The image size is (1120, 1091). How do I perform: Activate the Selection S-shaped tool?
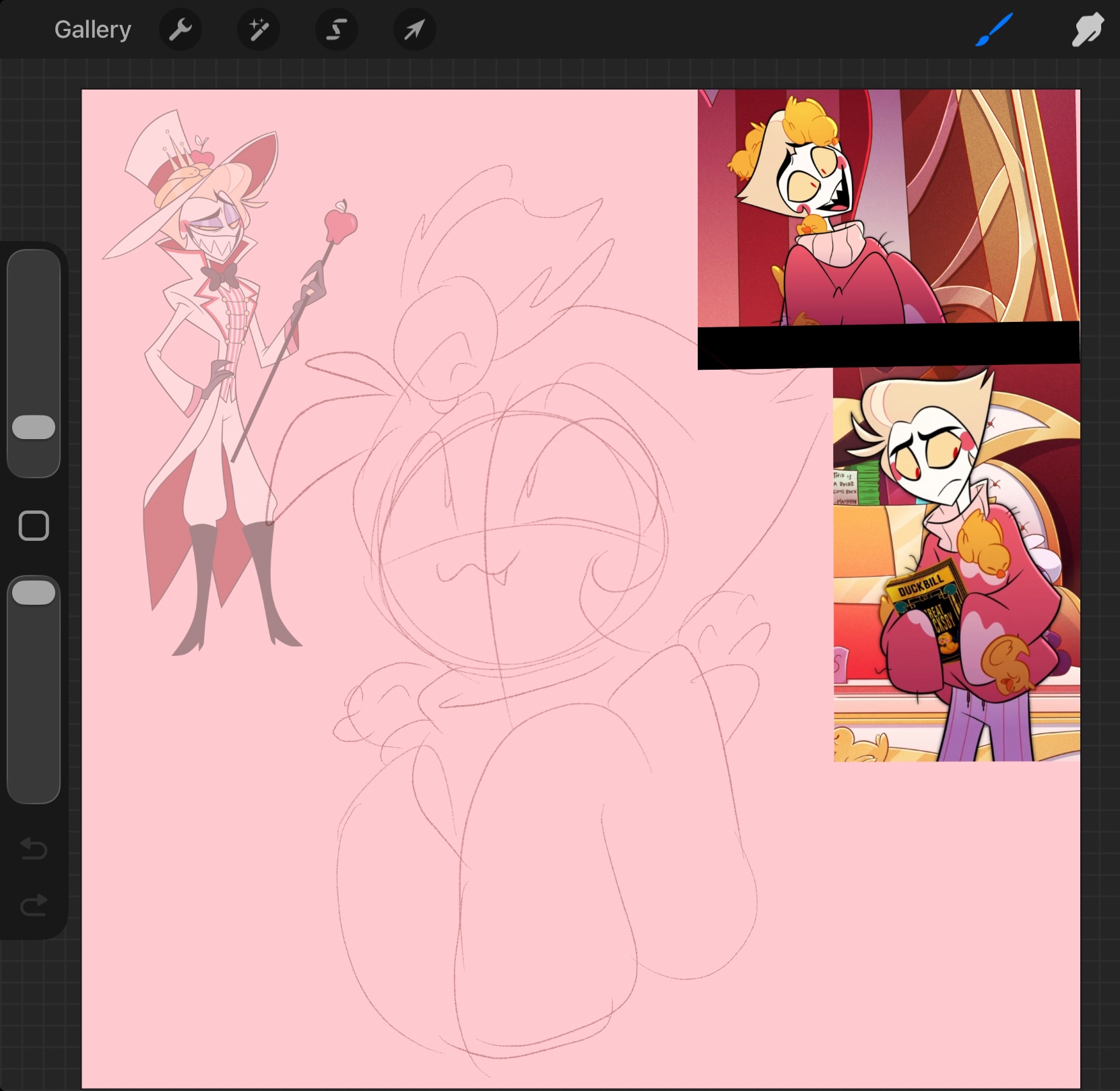click(x=336, y=30)
